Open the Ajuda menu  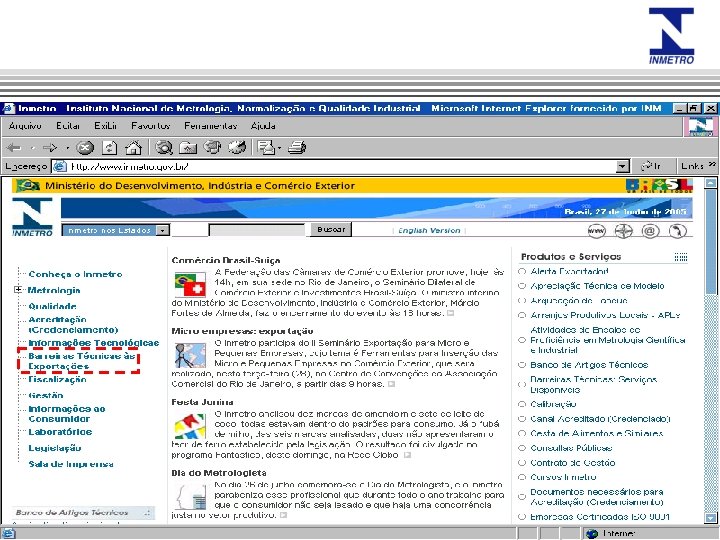tap(263, 126)
